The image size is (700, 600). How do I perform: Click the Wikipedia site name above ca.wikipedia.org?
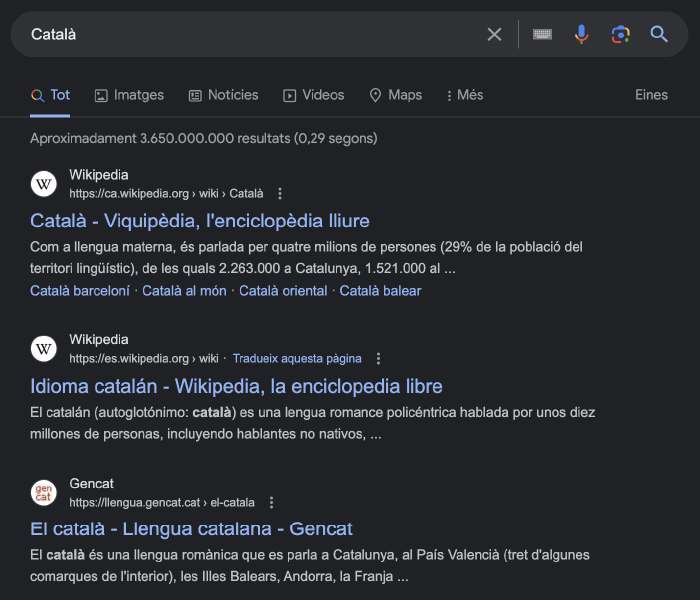tap(99, 175)
